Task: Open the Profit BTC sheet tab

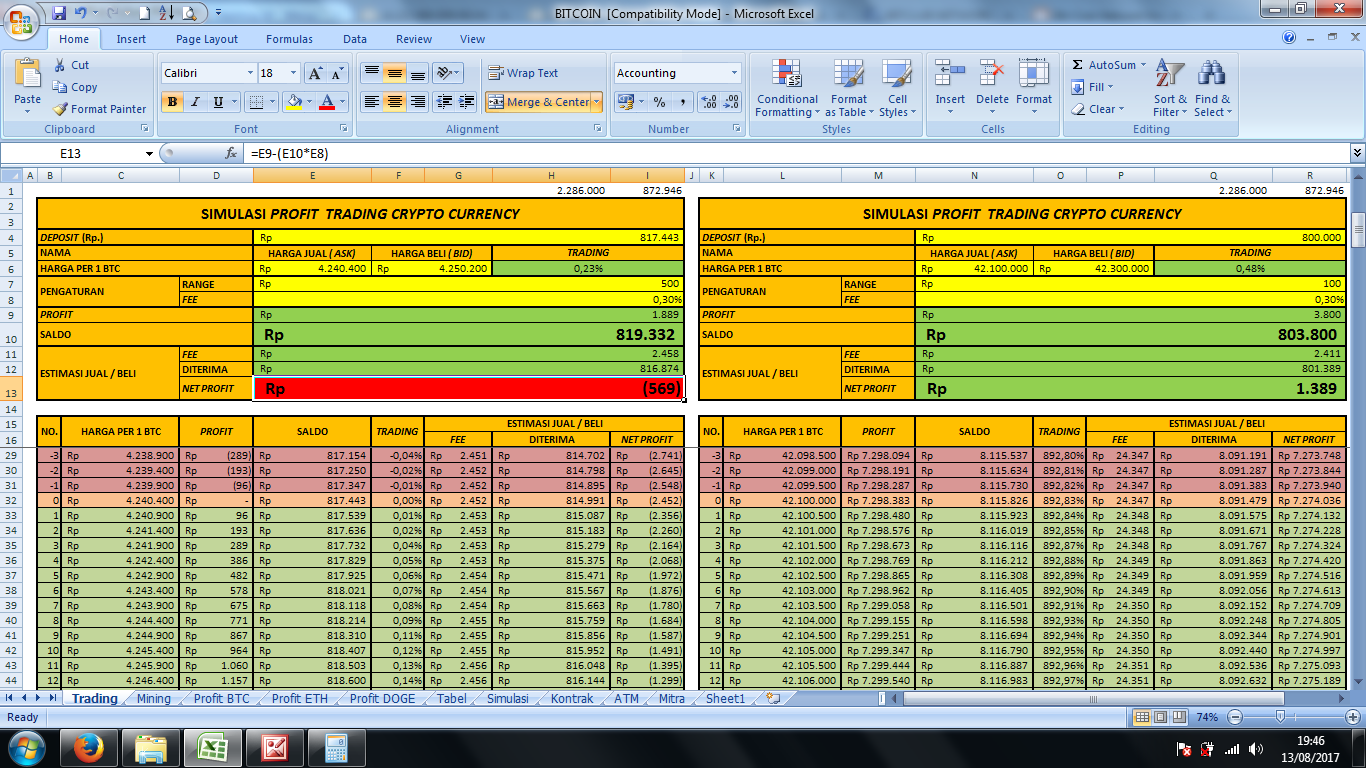Action: coord(222,698)
